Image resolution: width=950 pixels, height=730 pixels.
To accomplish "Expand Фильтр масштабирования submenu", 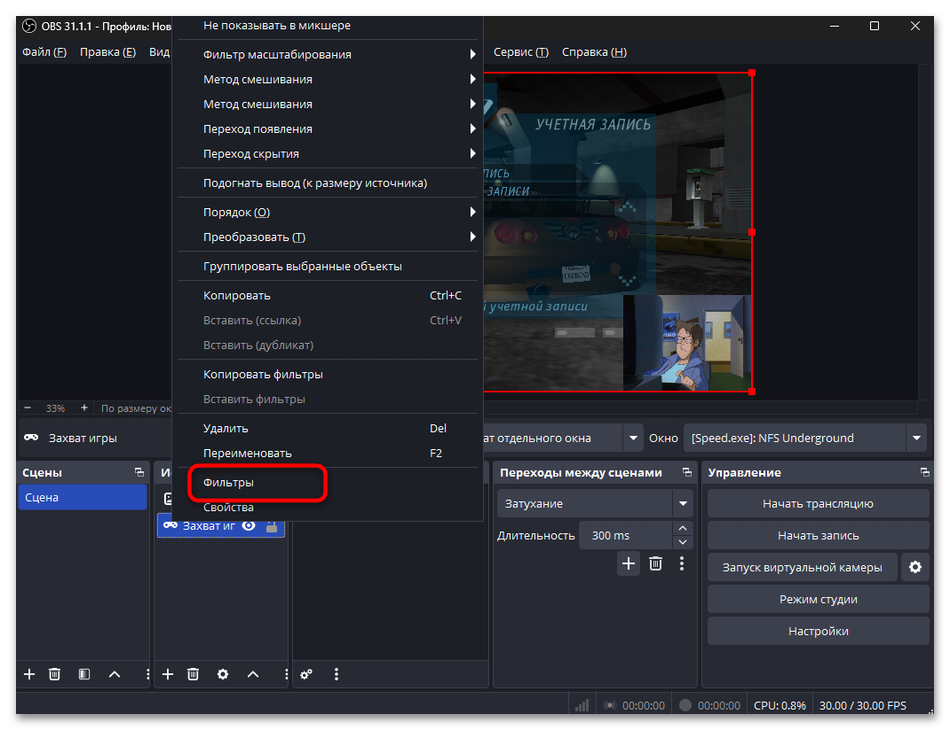I will (328, 55).
